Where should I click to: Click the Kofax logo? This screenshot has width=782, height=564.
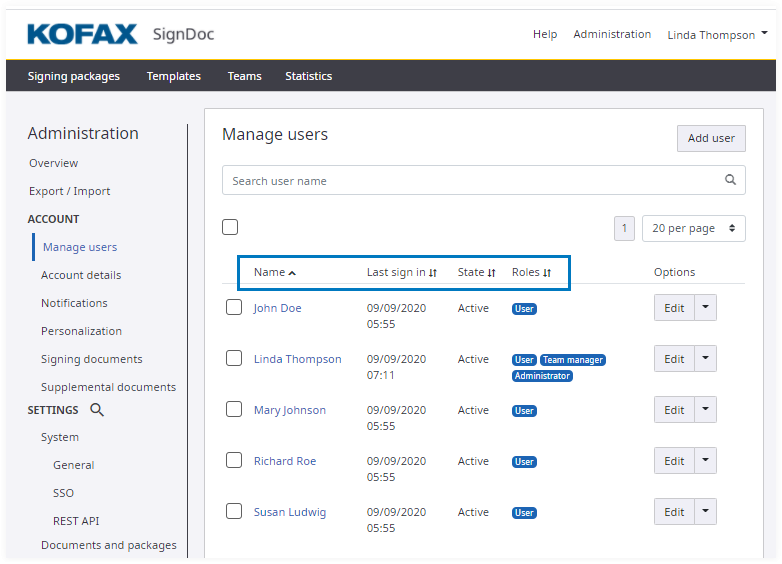(82, 35)
